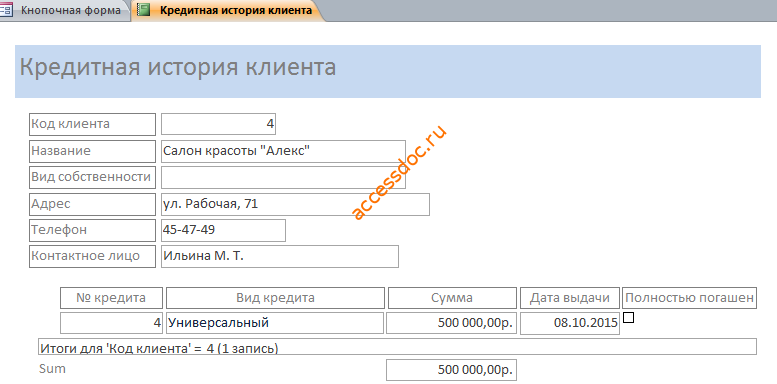Click the Дата выдачи column header

pyautogui.click(x=570, y=298)
